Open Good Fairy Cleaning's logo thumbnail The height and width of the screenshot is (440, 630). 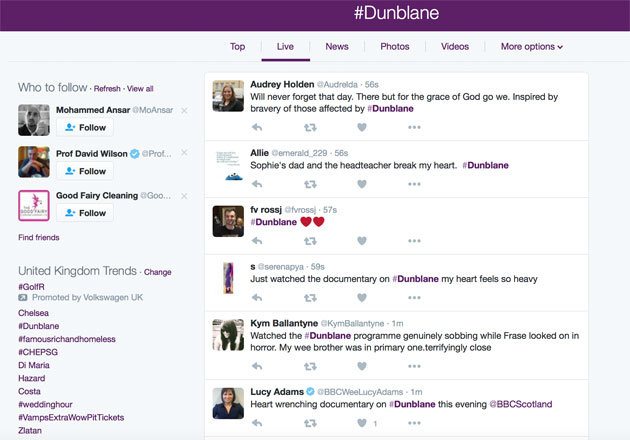coord(34,206)
